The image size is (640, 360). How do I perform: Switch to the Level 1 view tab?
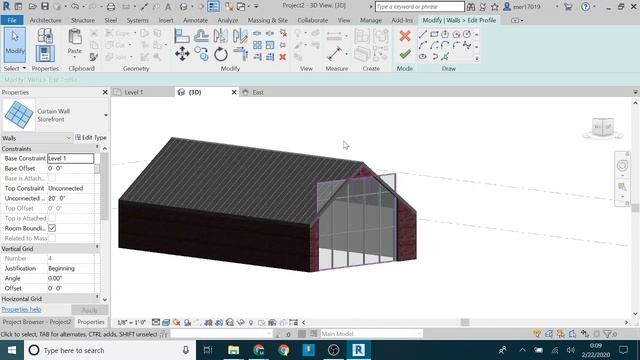coord(133,92)
